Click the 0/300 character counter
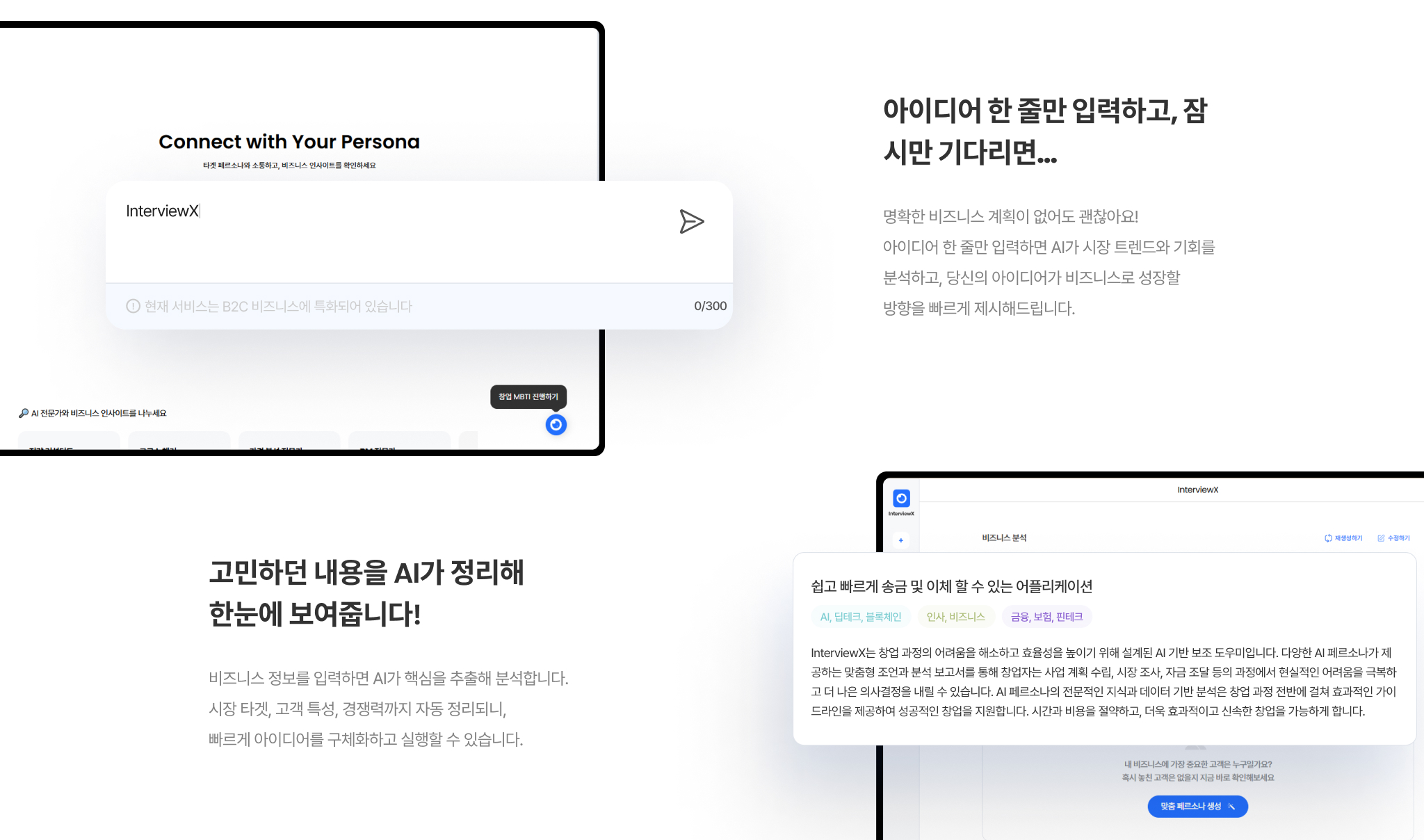This screenshot has width=1424, height=840. tap(710, 306)
